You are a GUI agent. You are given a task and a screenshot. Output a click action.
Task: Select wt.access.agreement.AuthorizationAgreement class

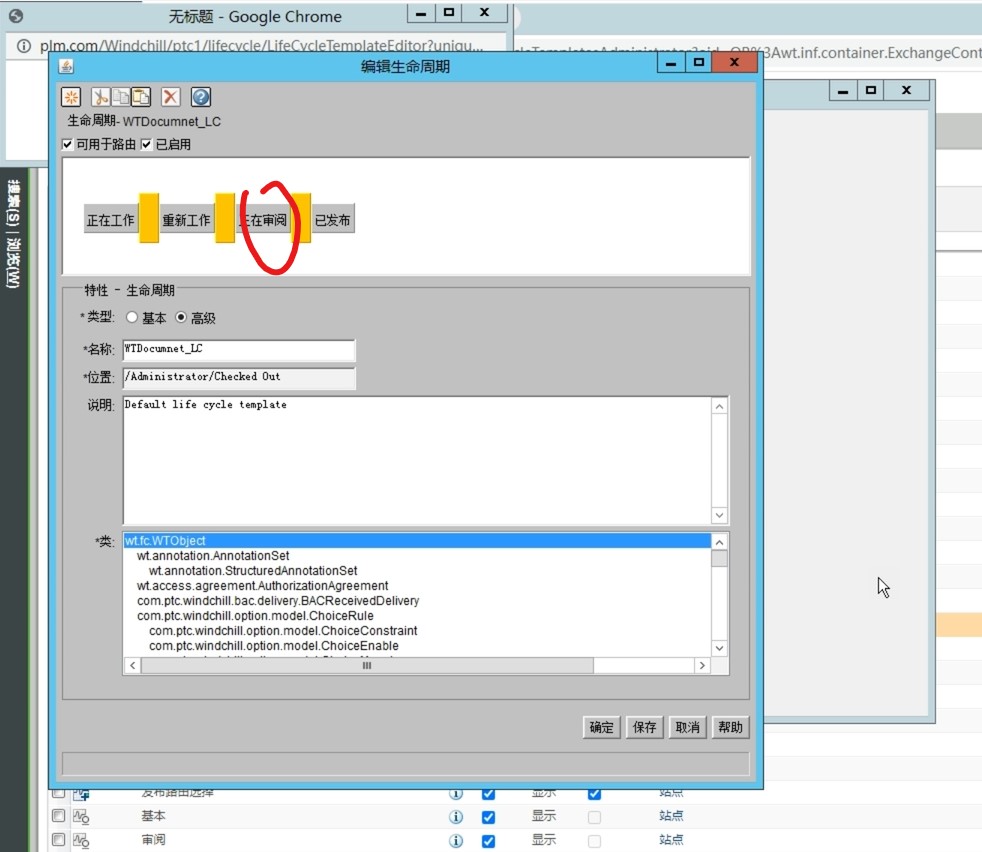click(x=262, y=586)
